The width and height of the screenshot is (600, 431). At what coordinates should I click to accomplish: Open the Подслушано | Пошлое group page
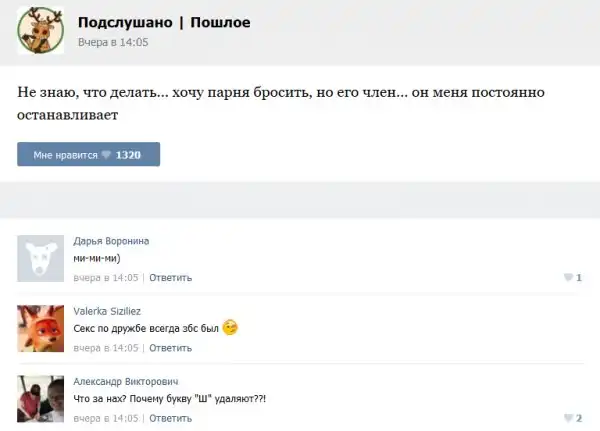[x=164, y=22]
